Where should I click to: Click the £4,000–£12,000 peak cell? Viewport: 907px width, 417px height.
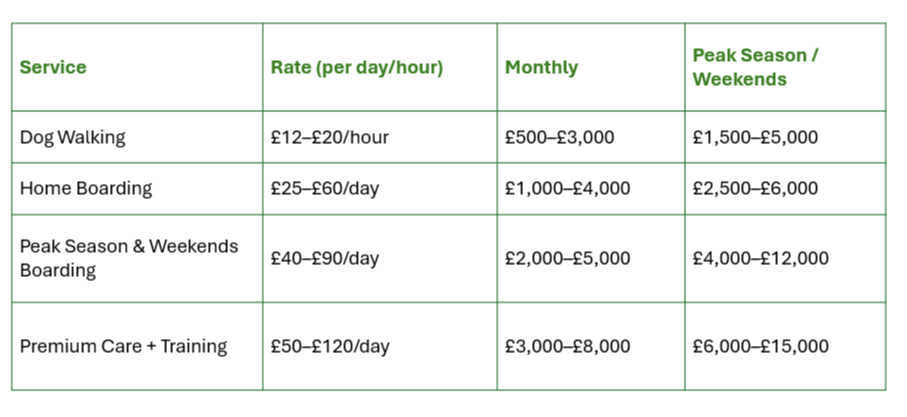760,258
